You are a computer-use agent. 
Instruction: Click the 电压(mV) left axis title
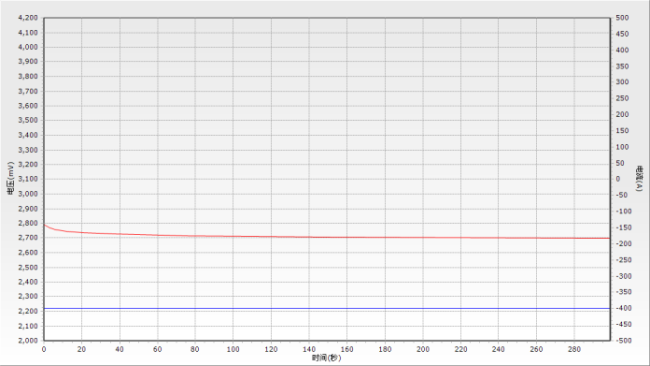pos(10,179)
